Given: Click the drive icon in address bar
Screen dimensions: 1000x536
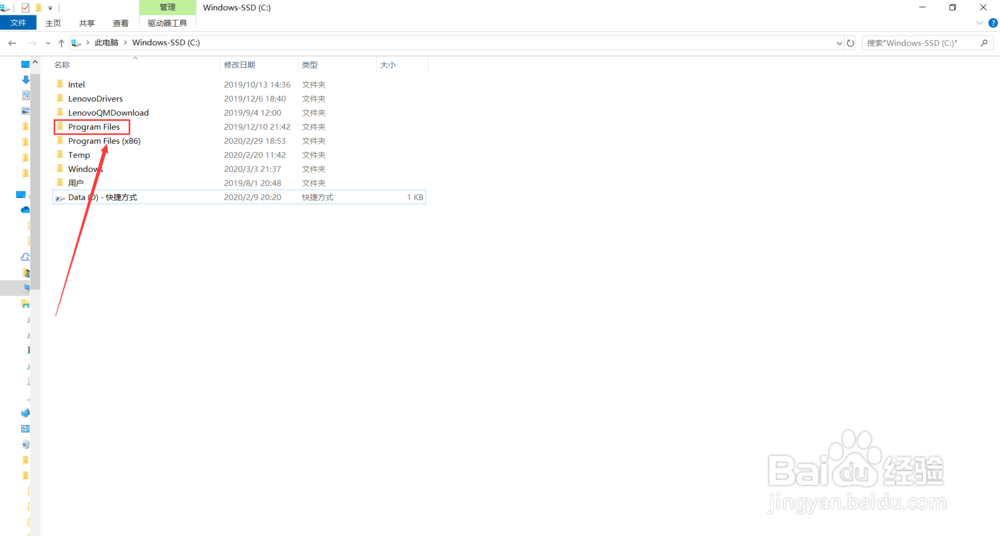Looking at the screenshot, I should tap(76, 43).
